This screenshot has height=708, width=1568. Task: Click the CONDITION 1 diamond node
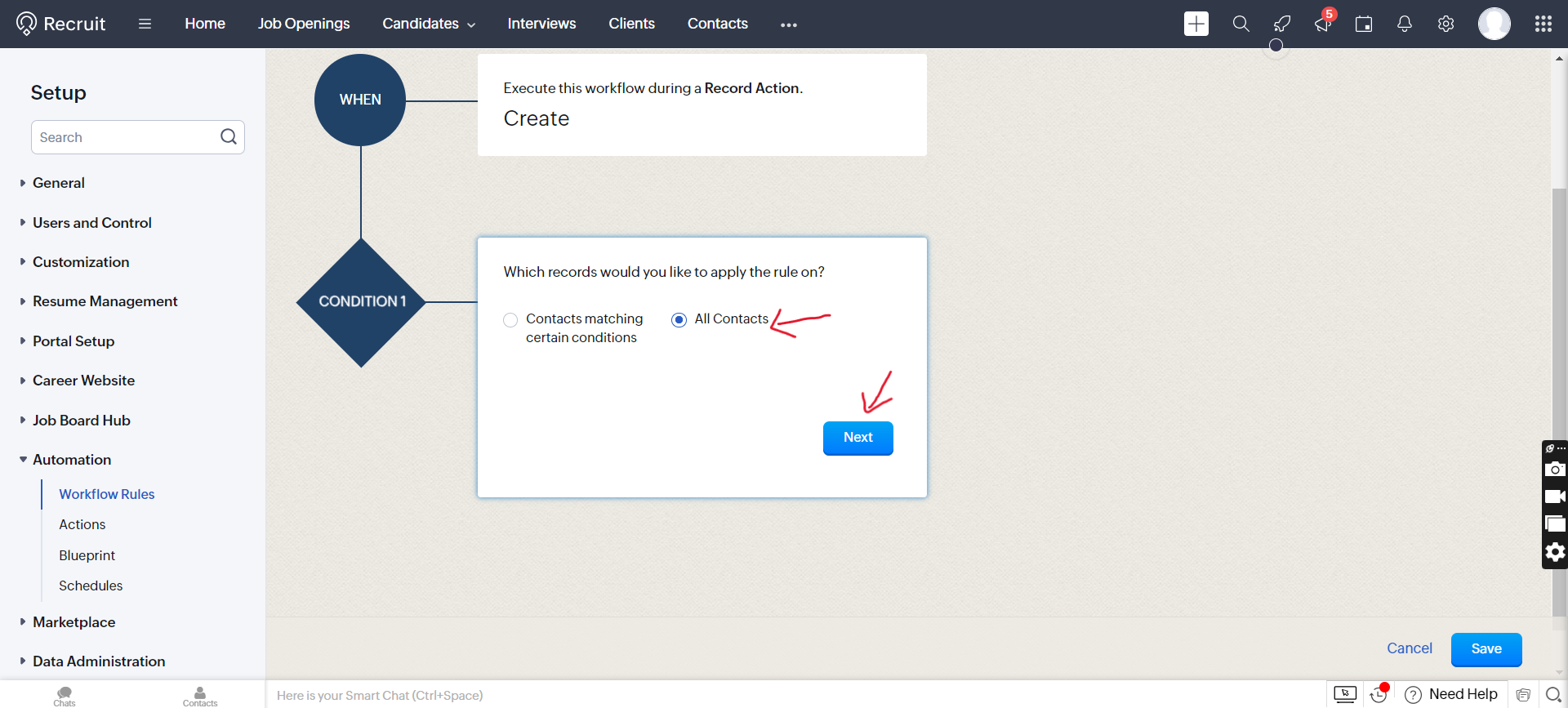361,302
